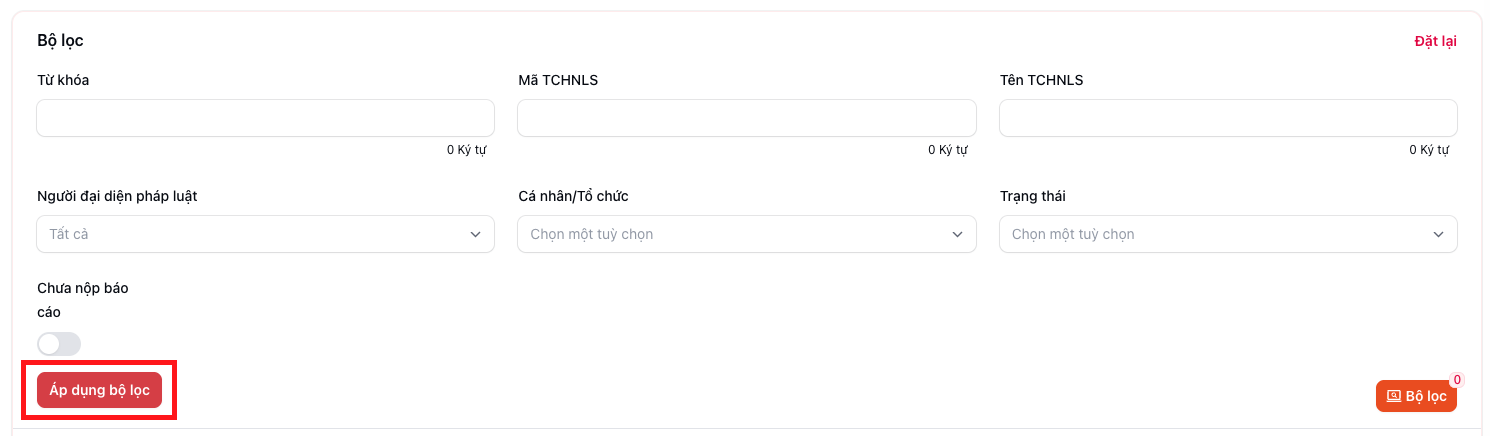
Task: Click chevron arrow in Cá nhân/Tổ chức field
Action: tap(957, 234)
